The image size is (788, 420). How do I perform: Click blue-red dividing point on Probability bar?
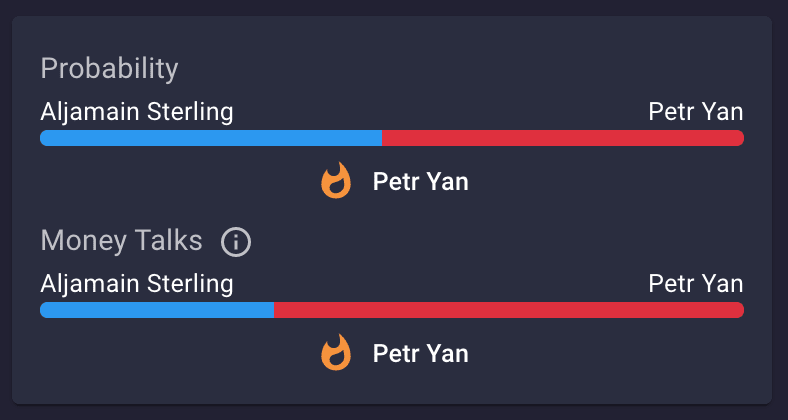[x=382, y=138]
